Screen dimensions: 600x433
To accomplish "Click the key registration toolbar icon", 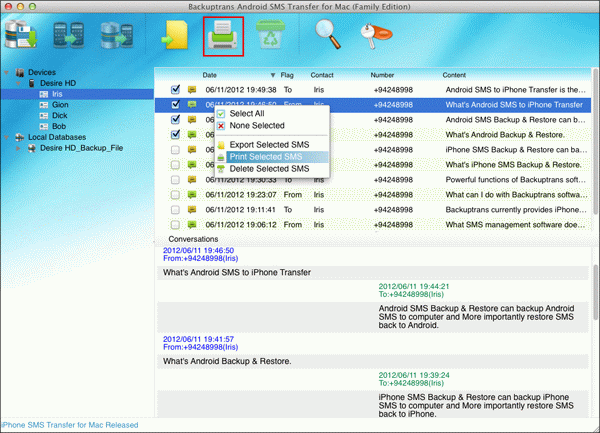I will click(x=376, y=36).
